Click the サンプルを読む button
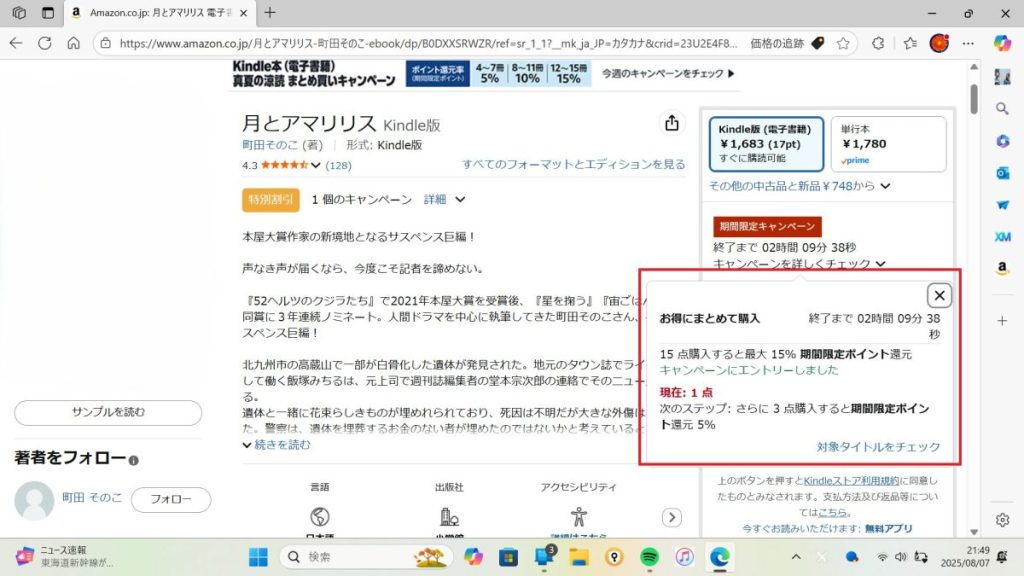 coord(108,412)
